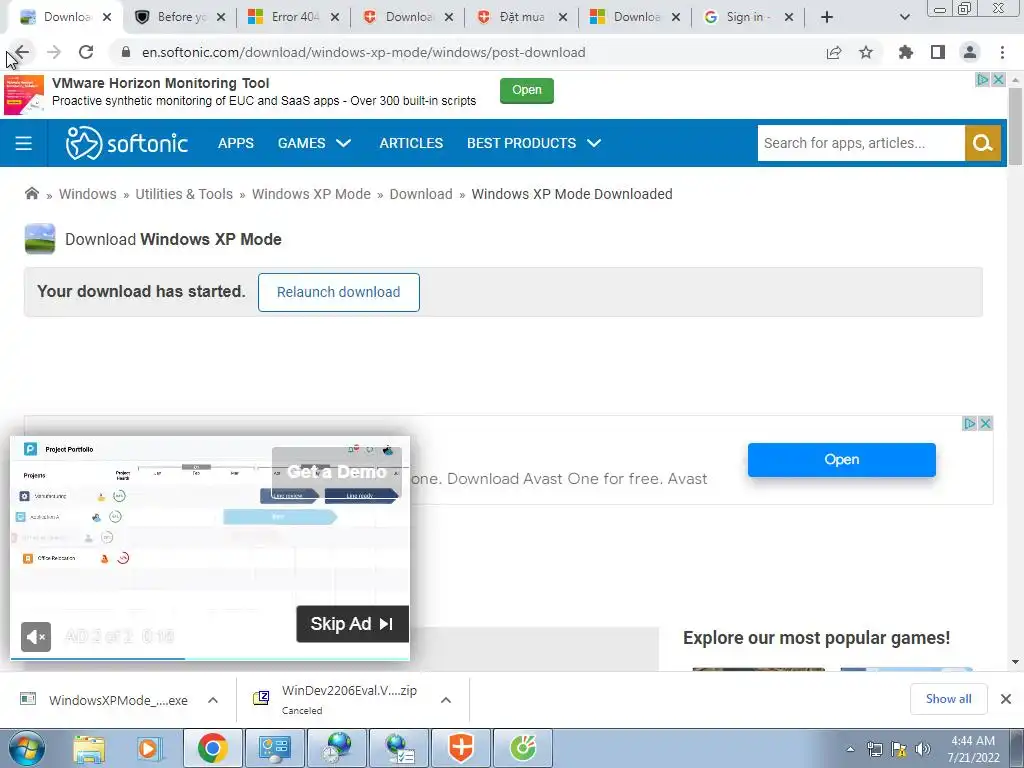Image resolution: width=1024 pixels, height=768 pixels.
Task: Click Get a Demo in video ad
Action: (337, 472)
